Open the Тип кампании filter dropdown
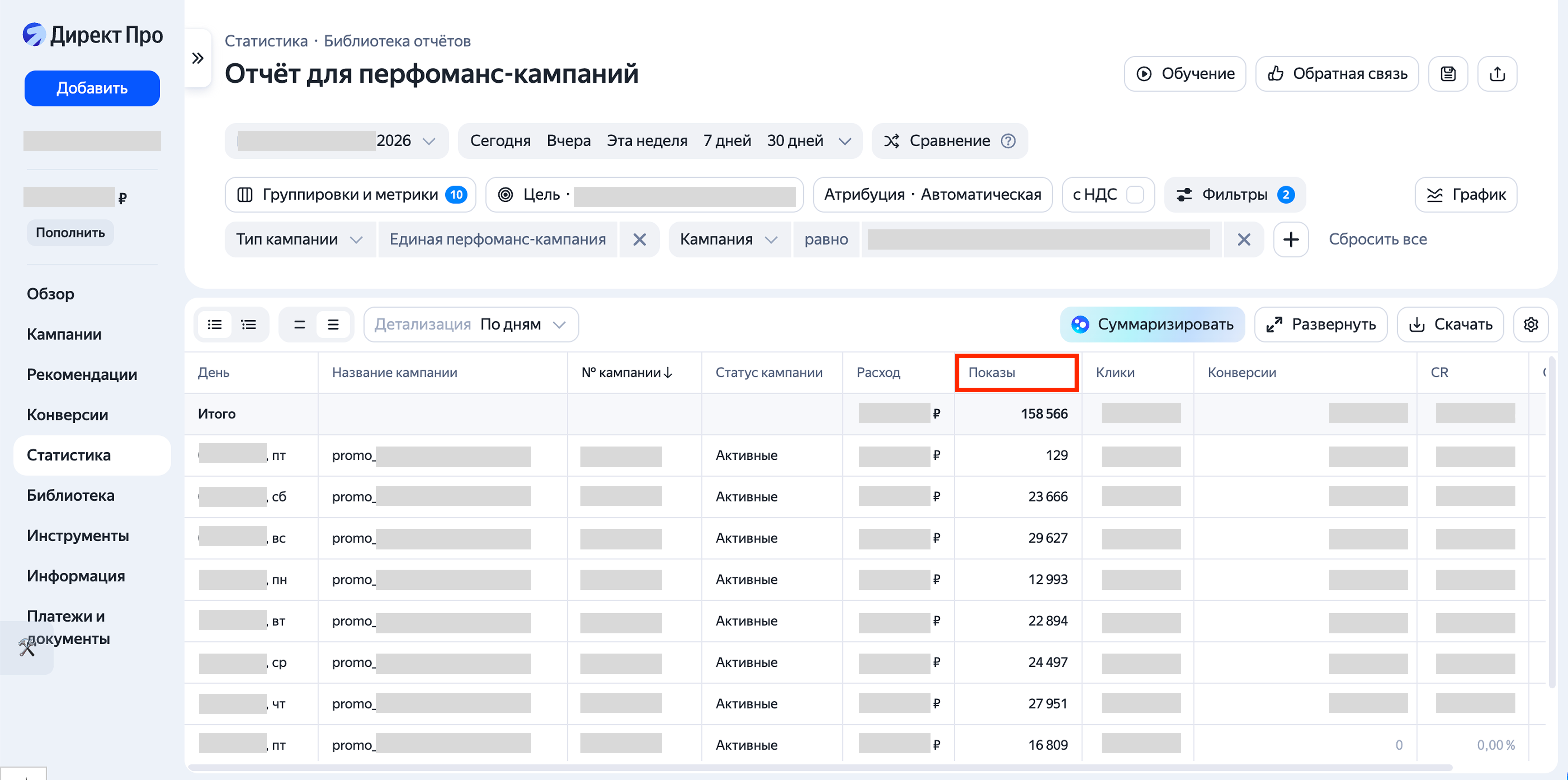1568x780 pixels. (x=300, y=239)
